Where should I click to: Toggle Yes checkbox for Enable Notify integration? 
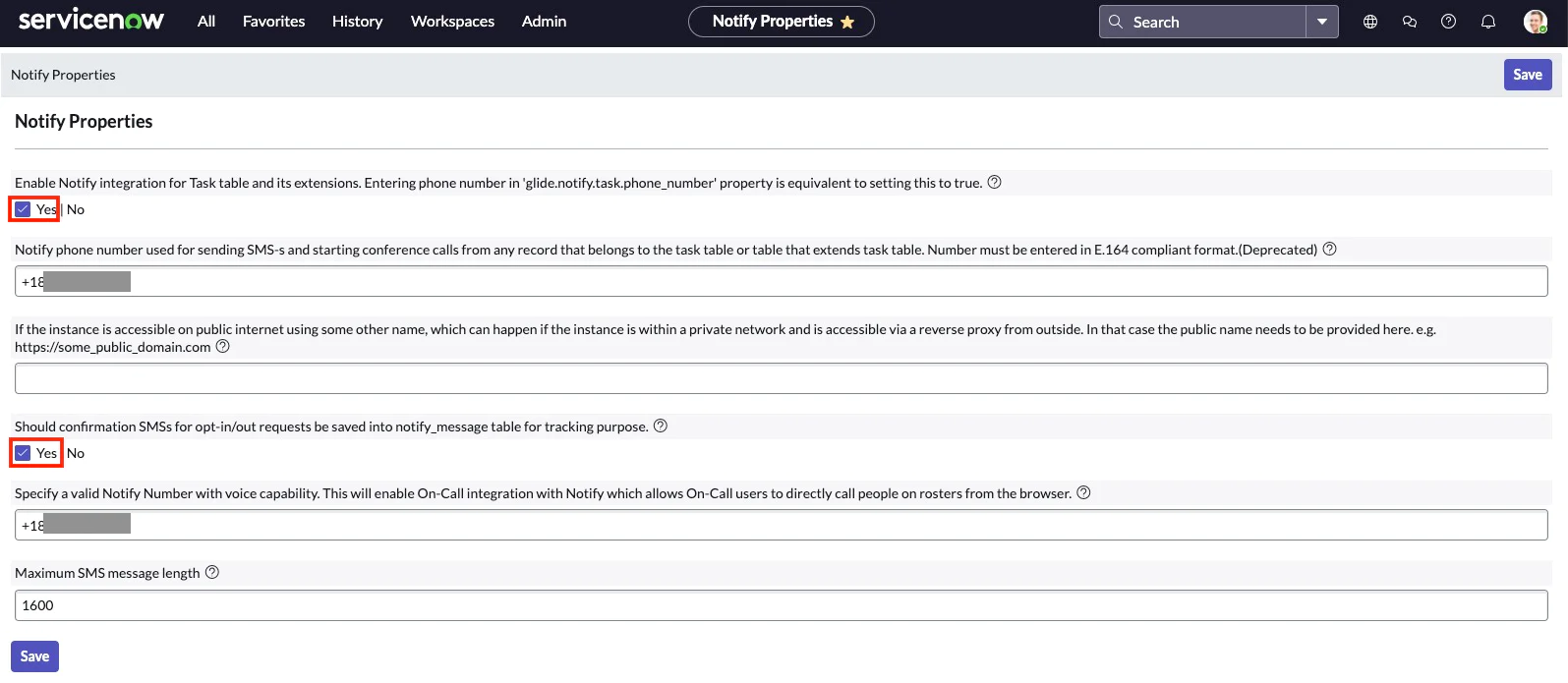(23, 209)
